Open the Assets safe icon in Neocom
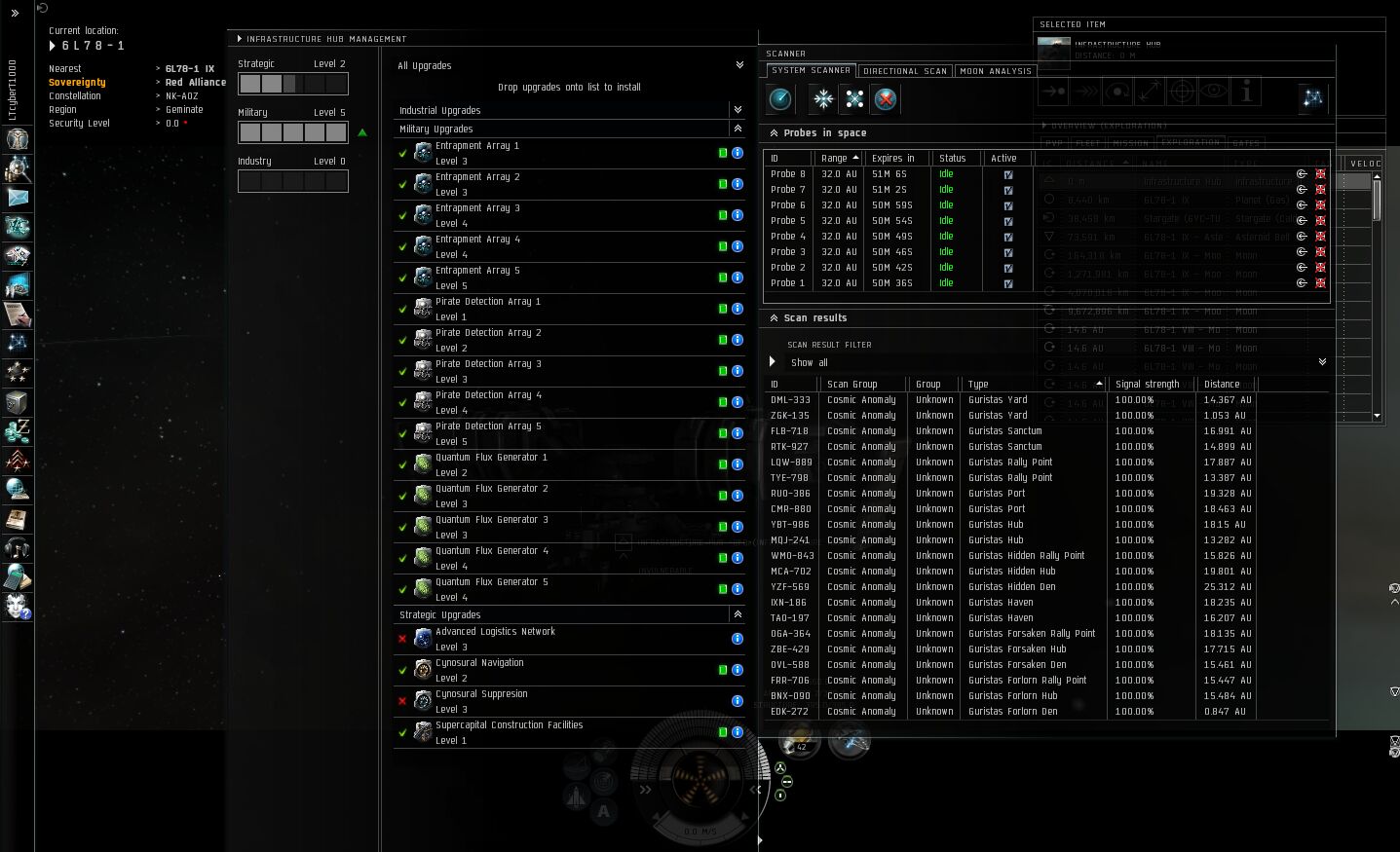Screen dimensions: 1400x852 tap(18, 402)
